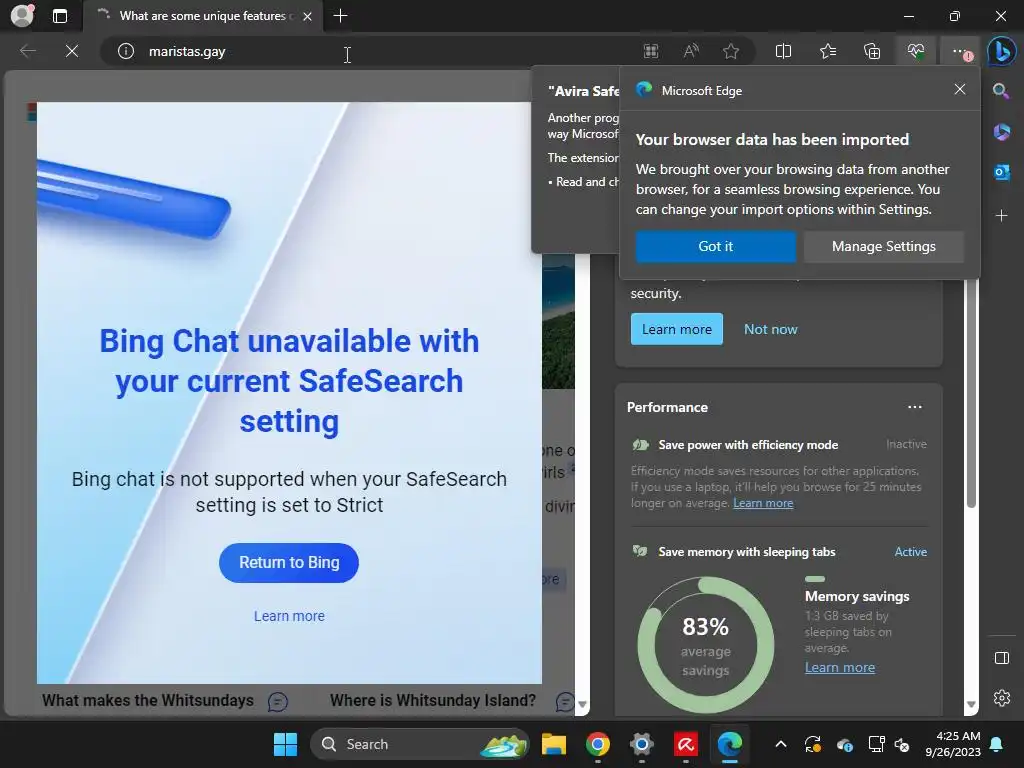
Task: Open a new tab with the plus button
Action: (340, 16)
